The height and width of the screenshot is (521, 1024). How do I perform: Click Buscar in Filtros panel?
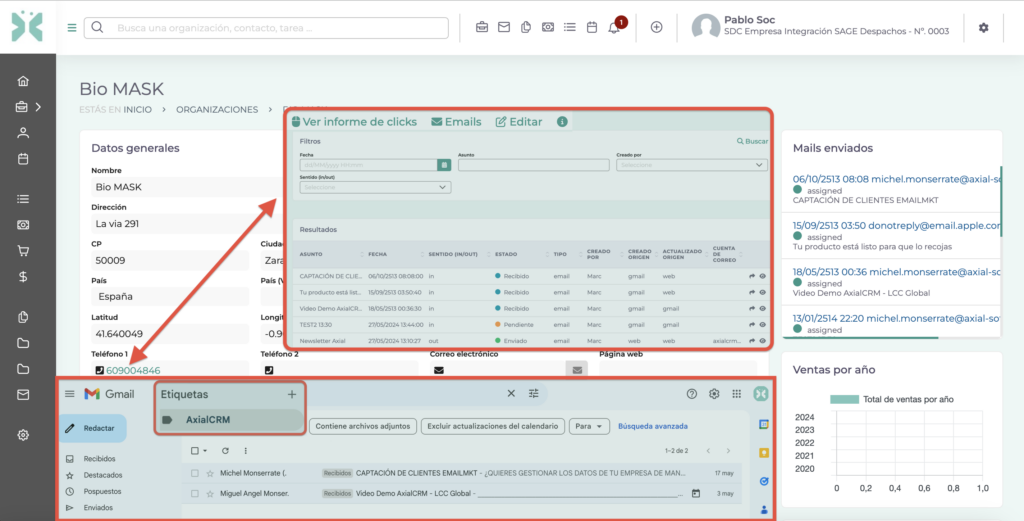point(752,141)
